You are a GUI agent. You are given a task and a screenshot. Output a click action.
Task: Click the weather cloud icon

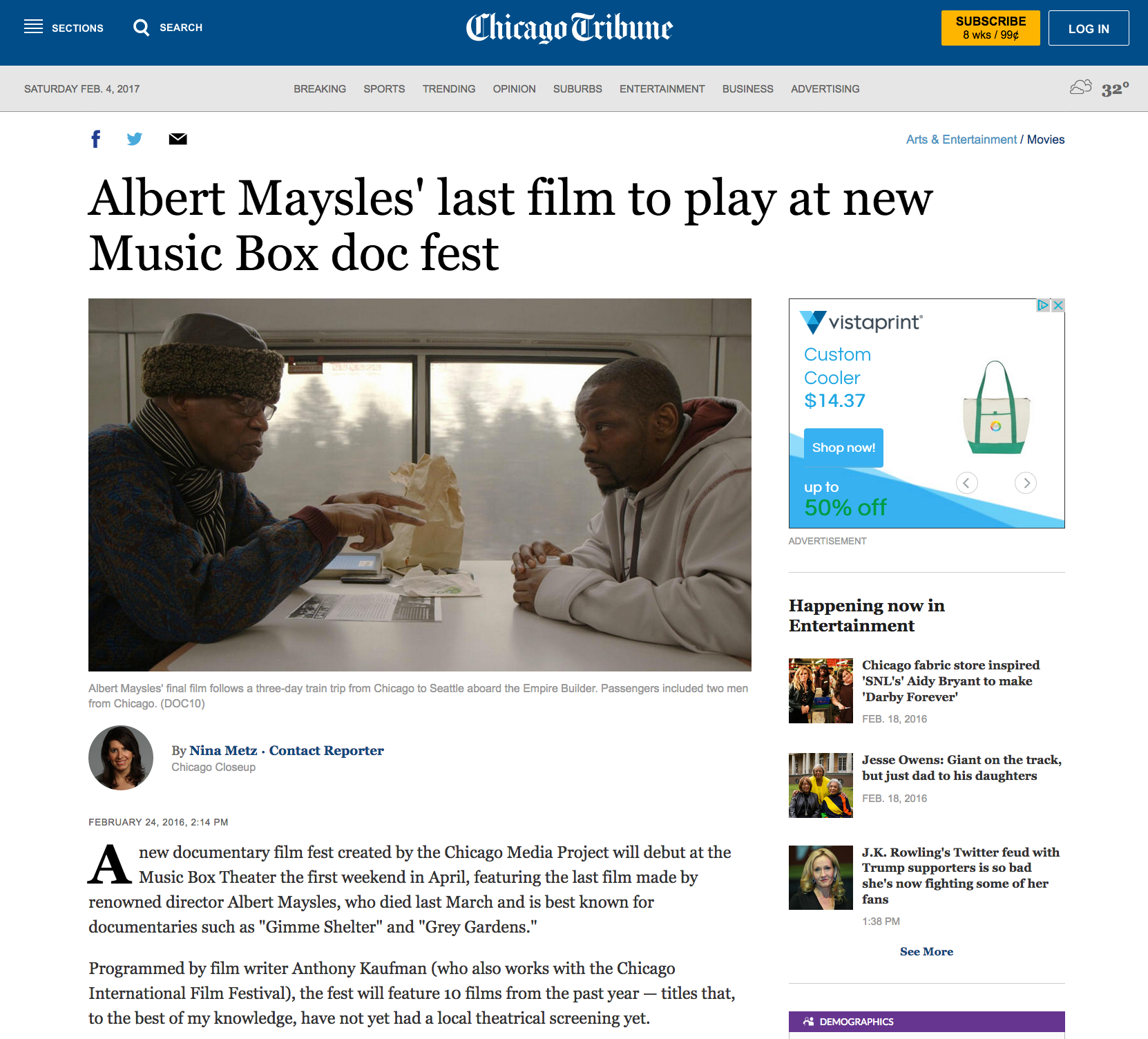coord(1081,87)
